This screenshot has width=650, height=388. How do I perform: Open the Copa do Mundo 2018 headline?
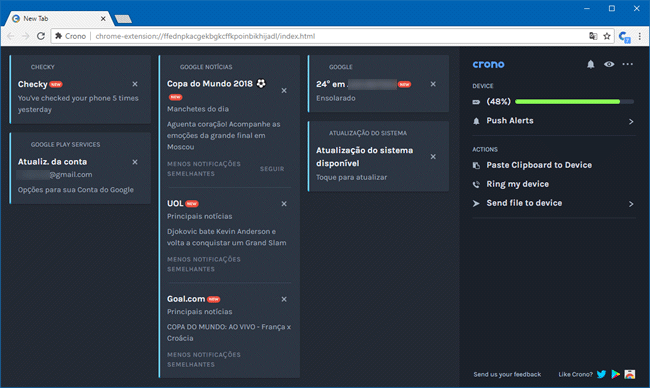209,84
